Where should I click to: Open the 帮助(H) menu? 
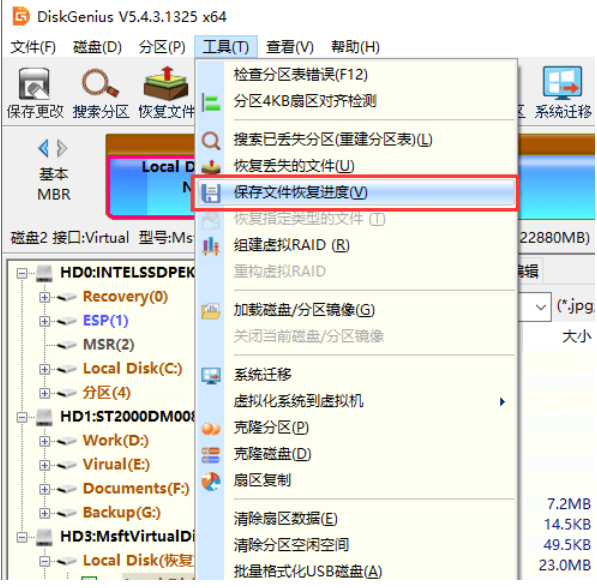click(x=355, y=47)
